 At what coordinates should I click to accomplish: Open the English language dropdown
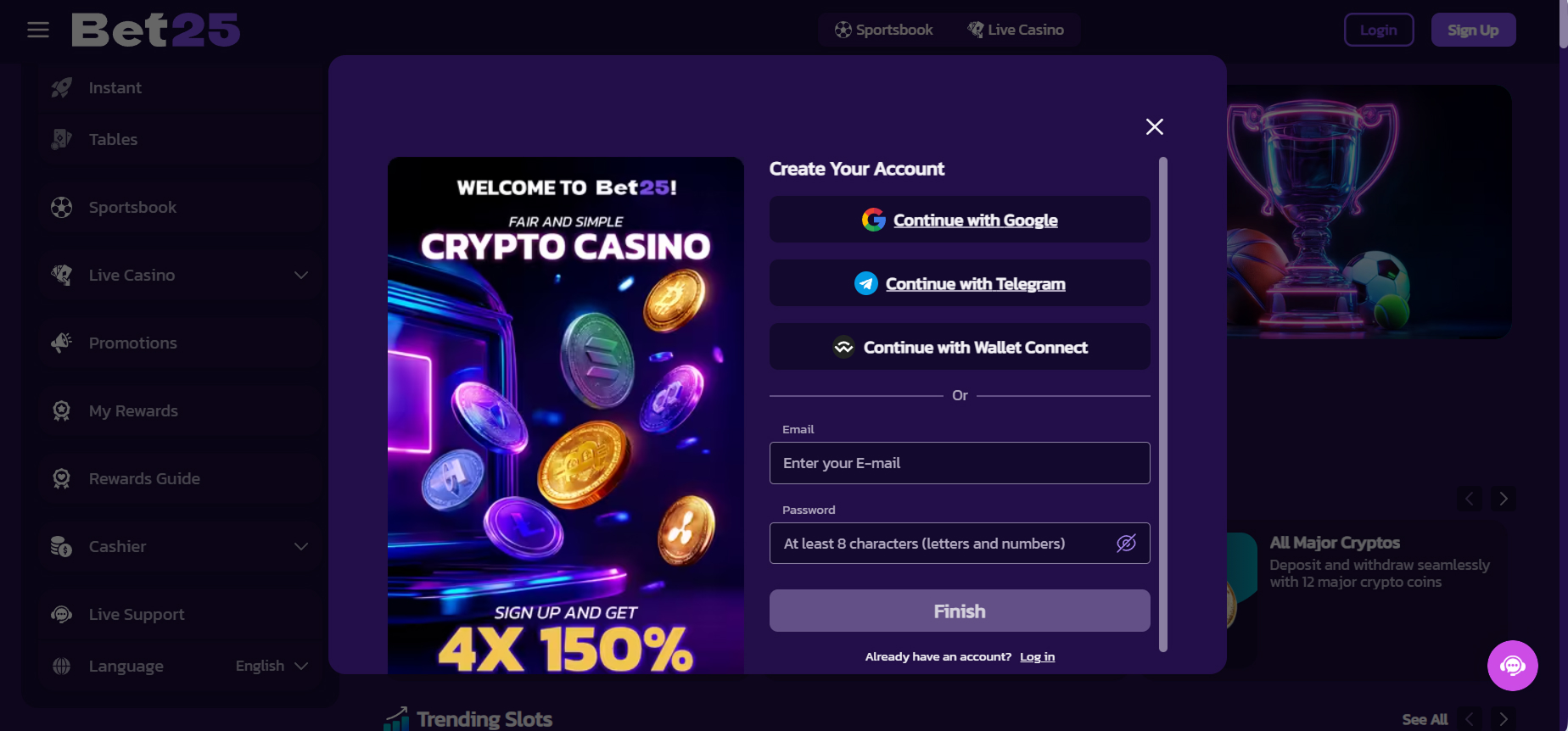click(x=272, y=667)
